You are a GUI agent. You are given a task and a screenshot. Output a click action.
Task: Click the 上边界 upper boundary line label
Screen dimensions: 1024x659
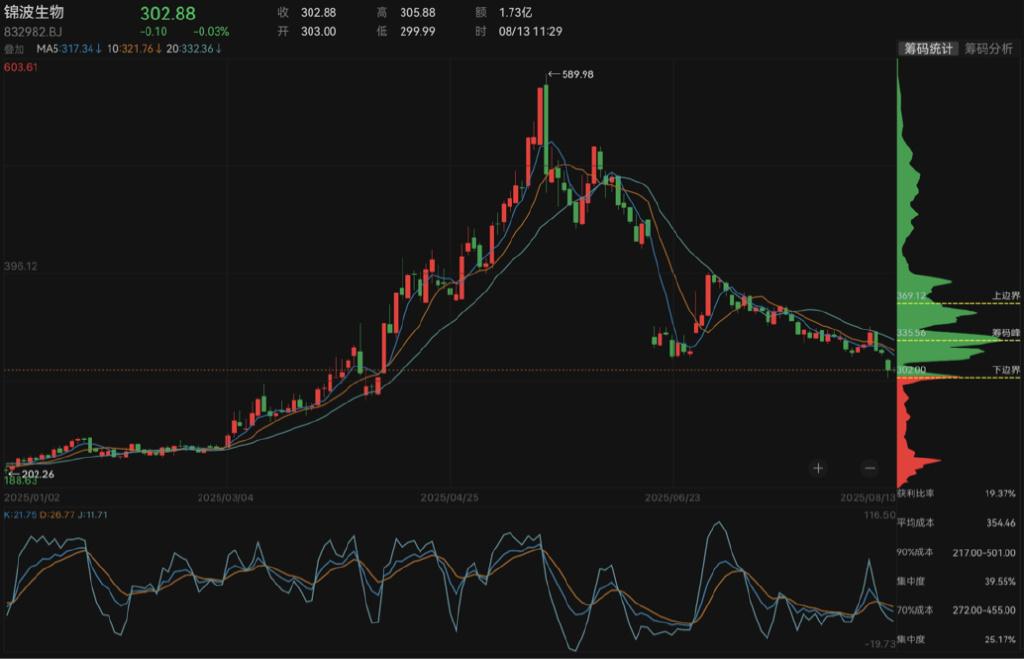click(x=1004, y=296)
